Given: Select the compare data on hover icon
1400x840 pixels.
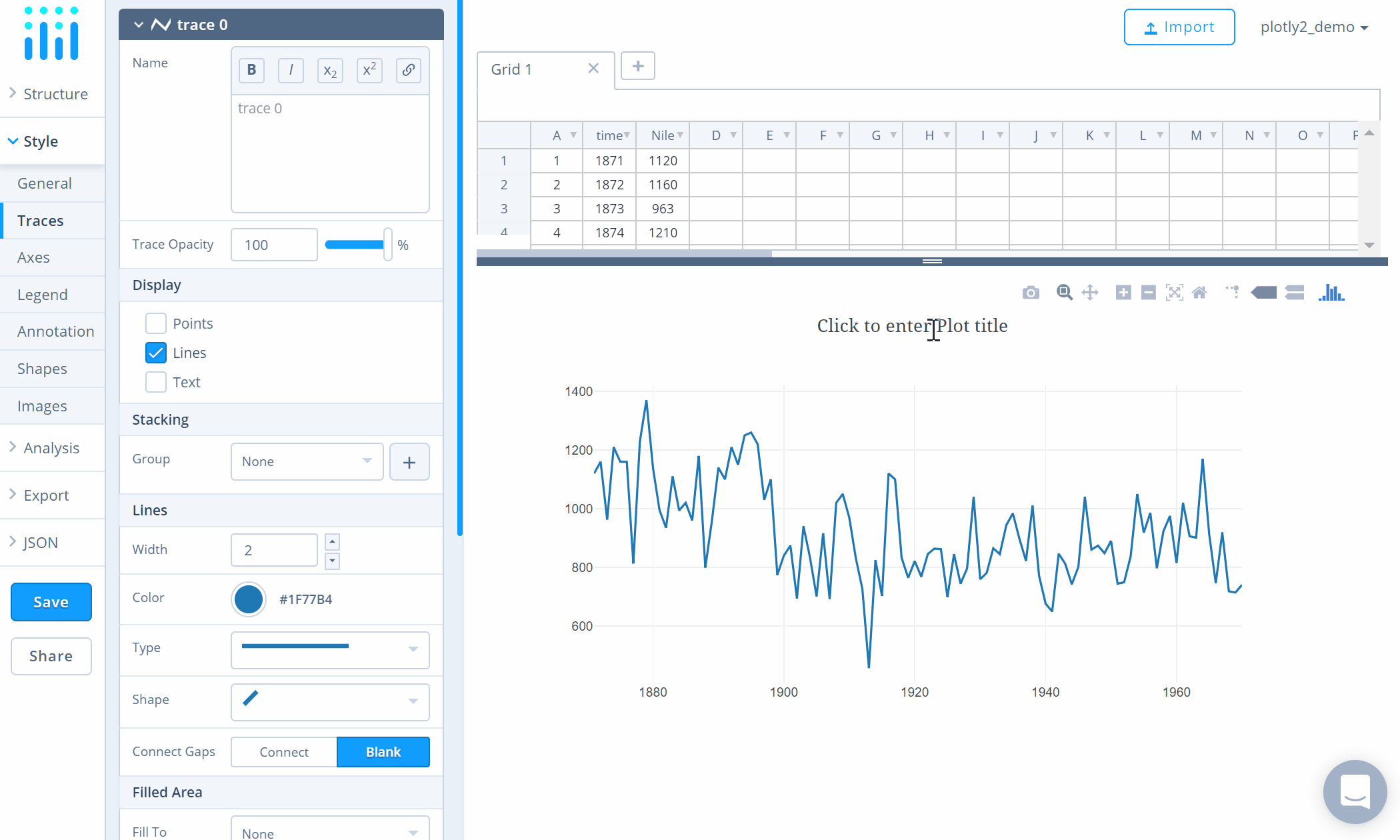Looking at the screenshot, I should click(x=1295, y=292).
